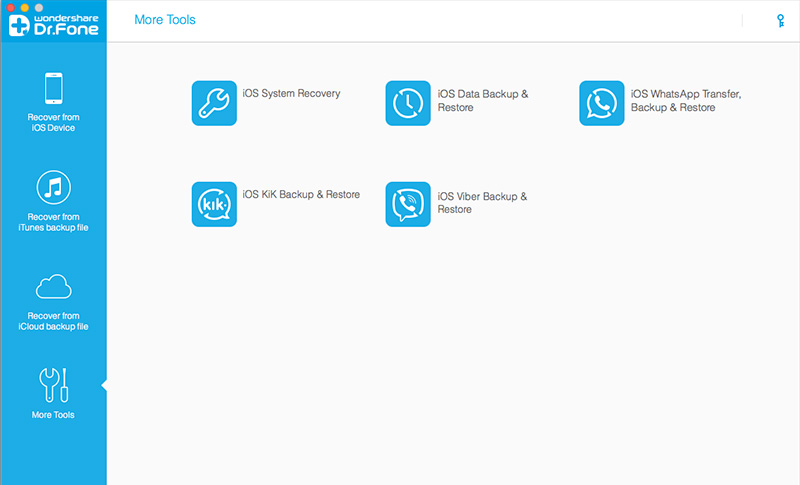Minimize window with the yellow button
The height and width of the screenshot is (485, 800).
24,7
